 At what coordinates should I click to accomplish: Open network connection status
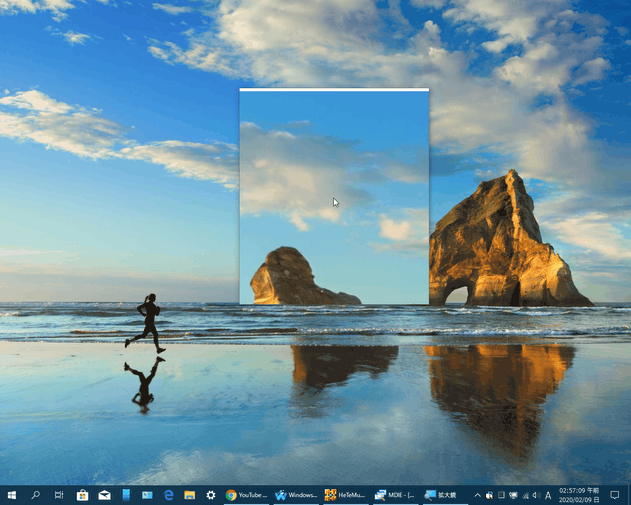pos(526,495)
